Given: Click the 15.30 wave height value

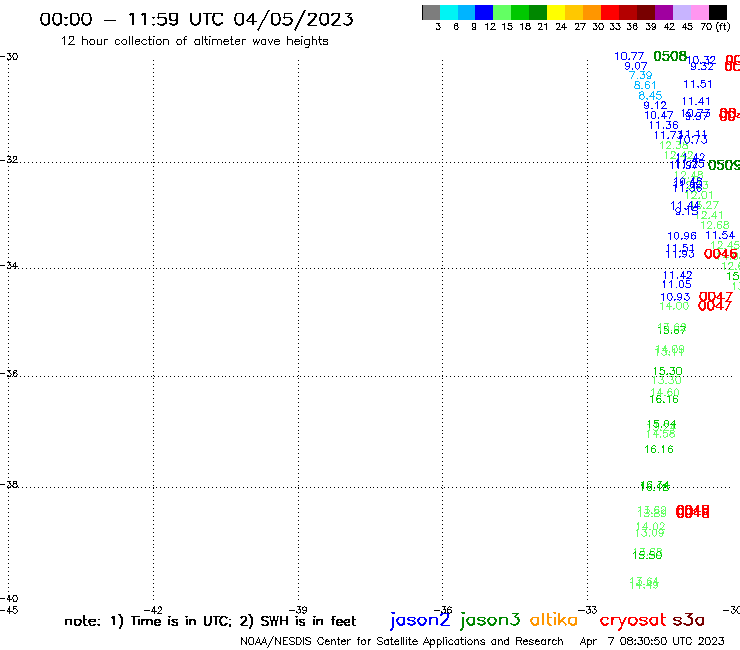Looking at the screenshot, I should point(668,371).
